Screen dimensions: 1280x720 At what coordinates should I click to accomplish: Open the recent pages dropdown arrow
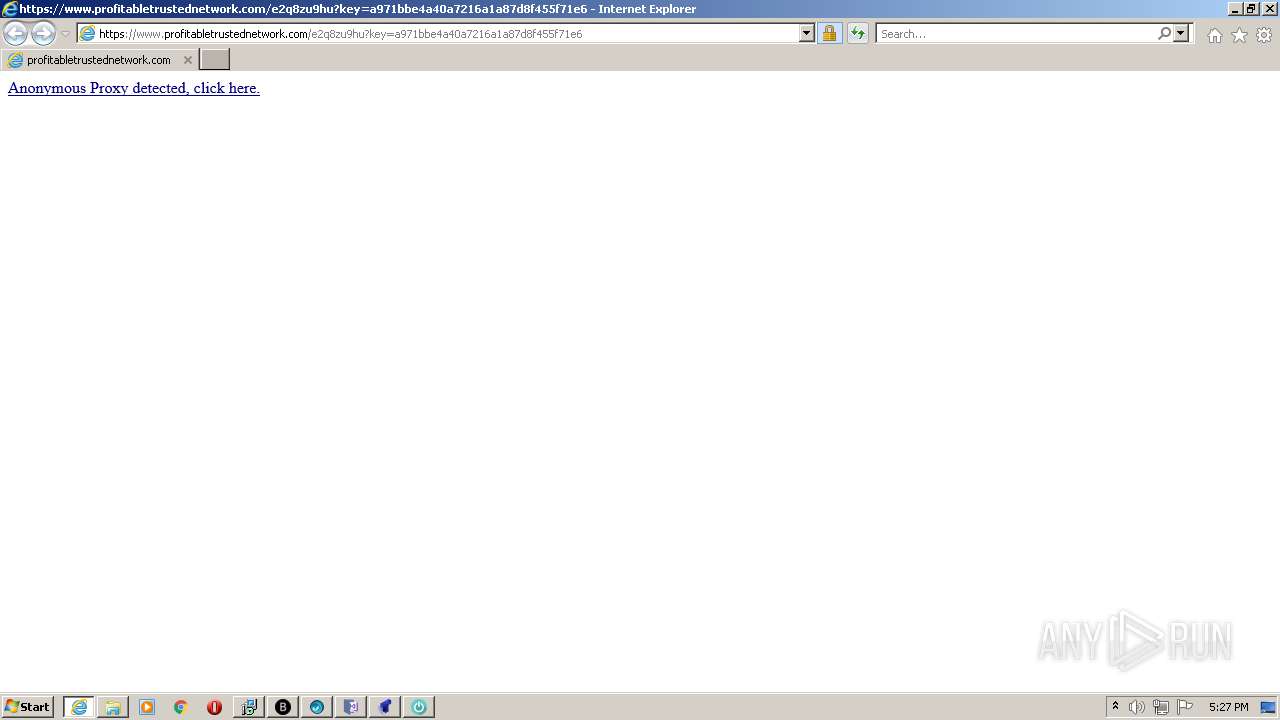[65, 34]
